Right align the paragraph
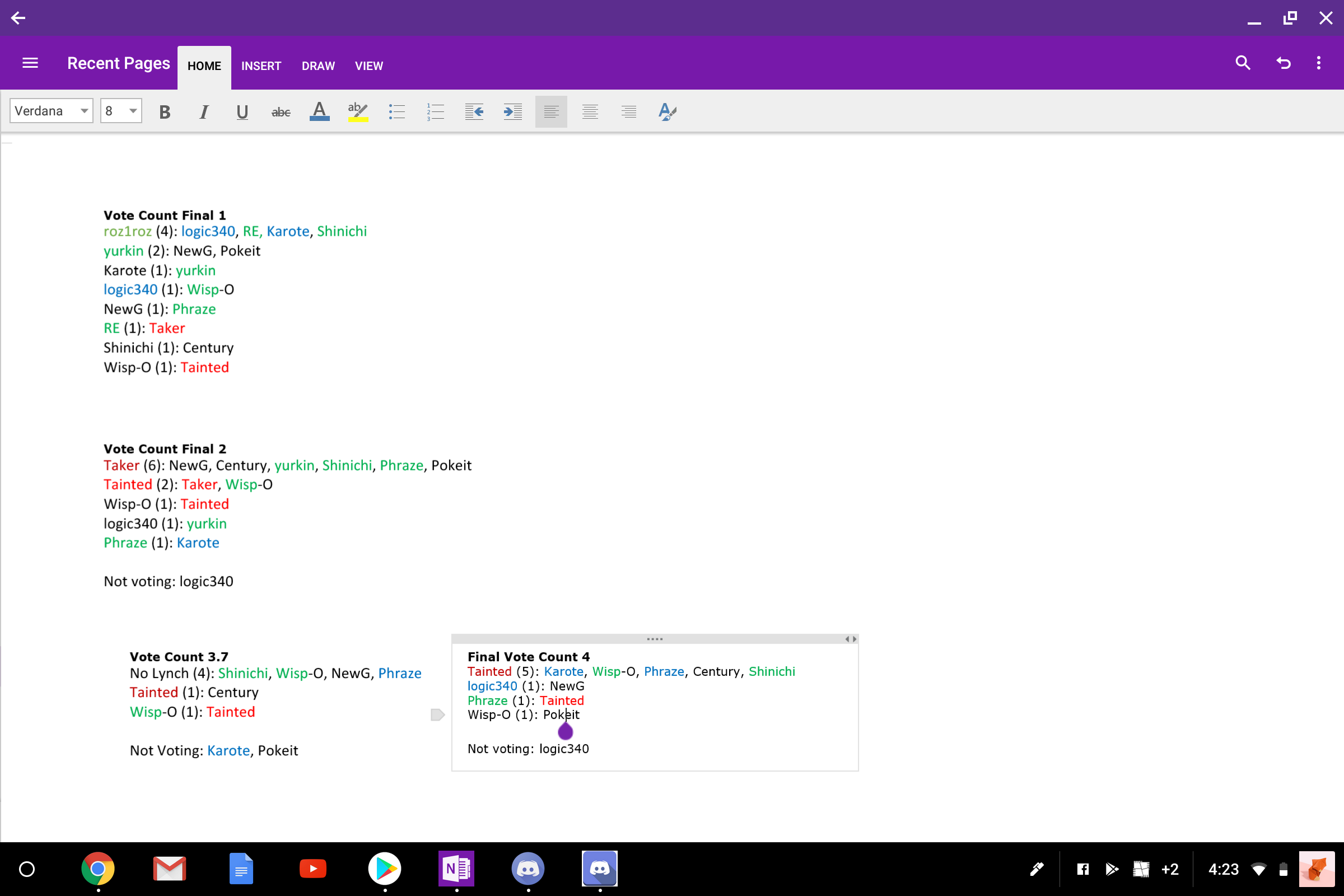Screen dimensions: 1344x896 coord(628,112)
